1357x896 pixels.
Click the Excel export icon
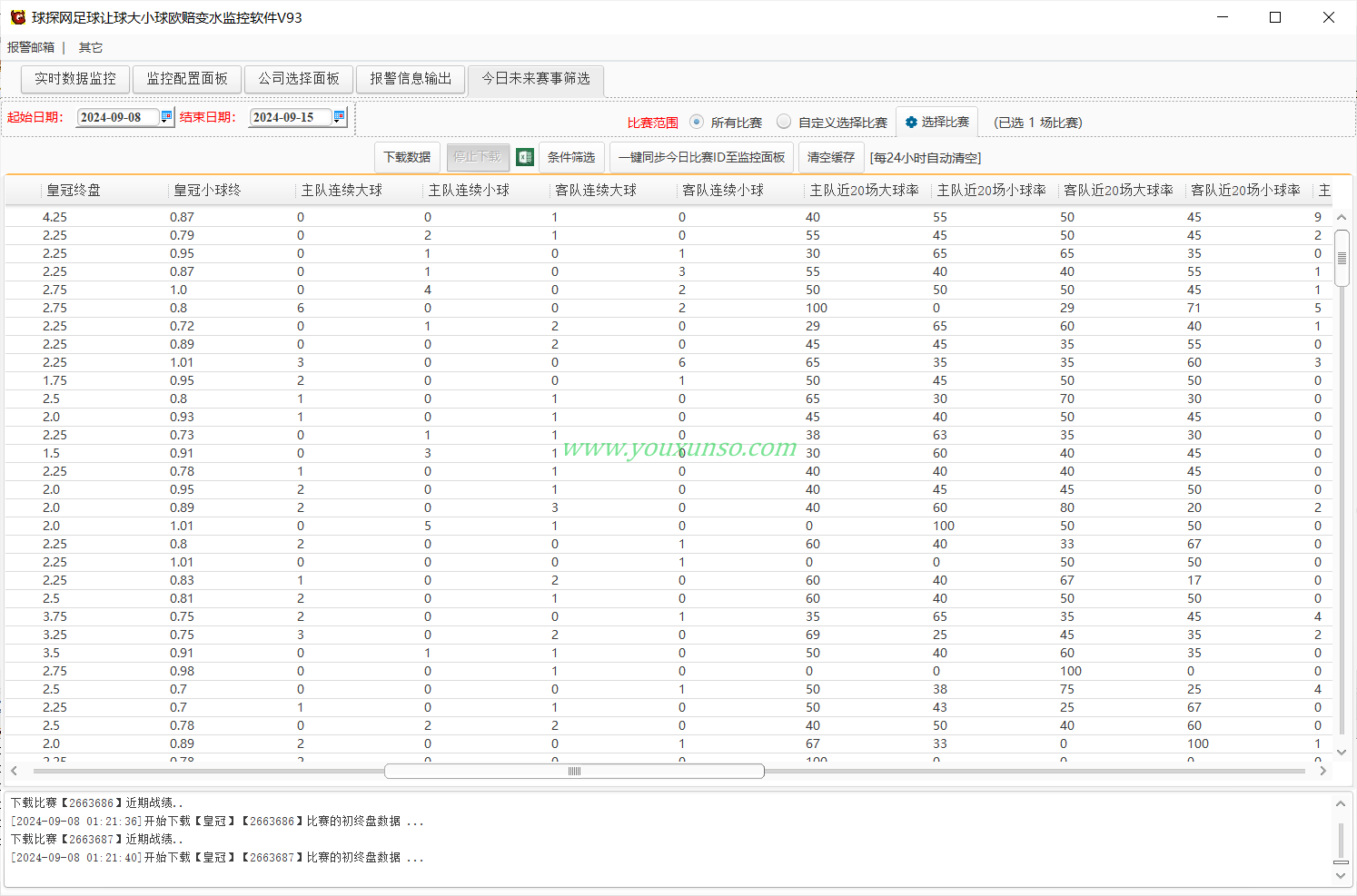tap(525, 157)
